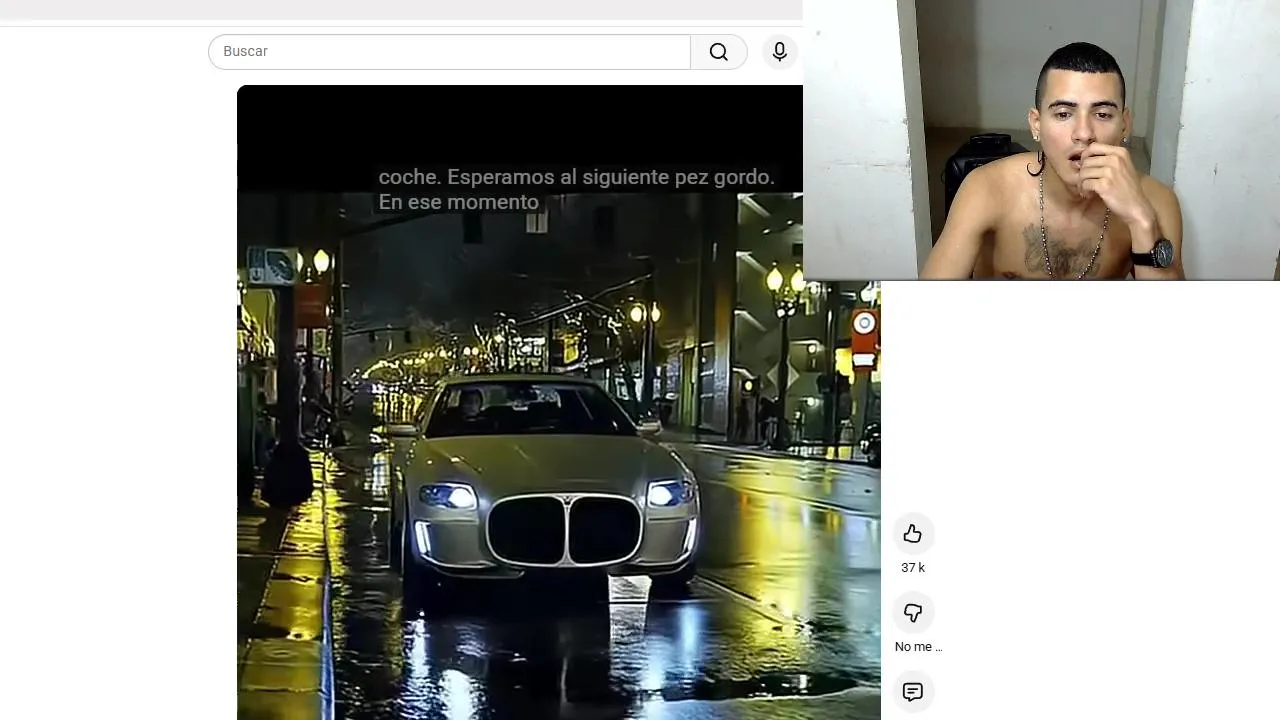1280x720 pixels.
Task: Click the 'No me ...' dislike label
Action: [918, 647]
